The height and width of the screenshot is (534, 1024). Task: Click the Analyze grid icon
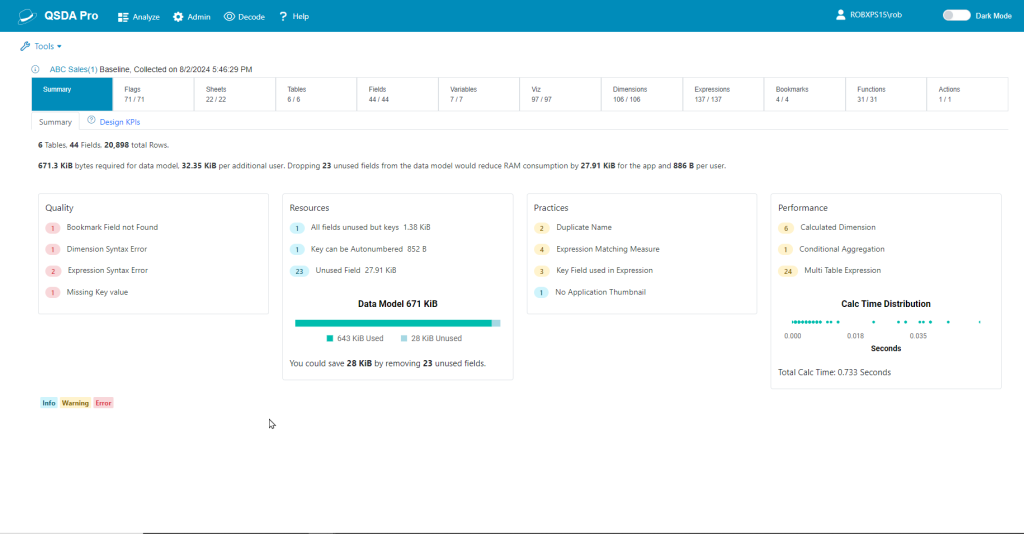click(123, 17)
